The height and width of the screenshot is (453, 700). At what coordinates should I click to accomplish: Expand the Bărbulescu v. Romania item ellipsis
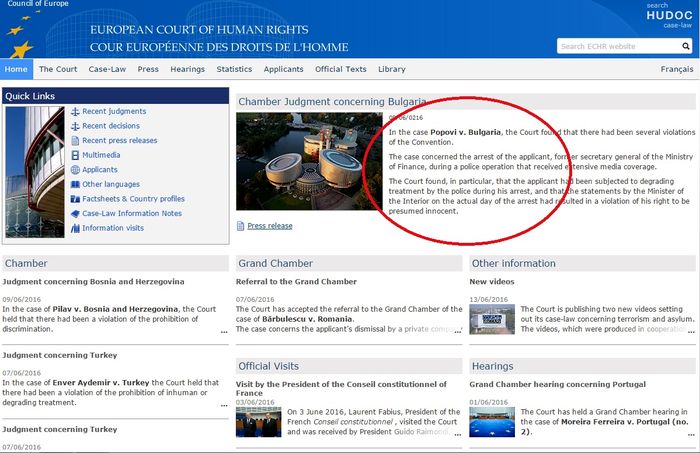tap(458, 332)
